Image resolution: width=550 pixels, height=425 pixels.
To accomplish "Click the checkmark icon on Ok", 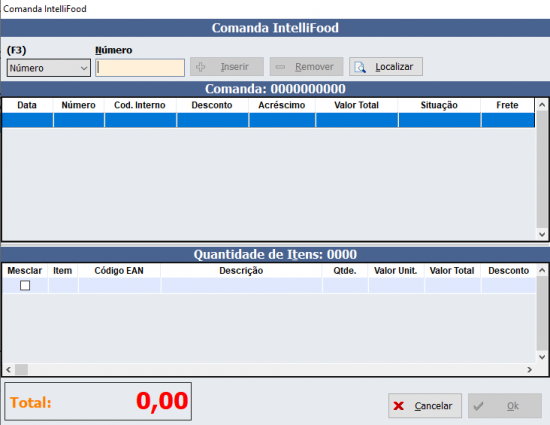I will pyautogui.click(x=478, y=406).
